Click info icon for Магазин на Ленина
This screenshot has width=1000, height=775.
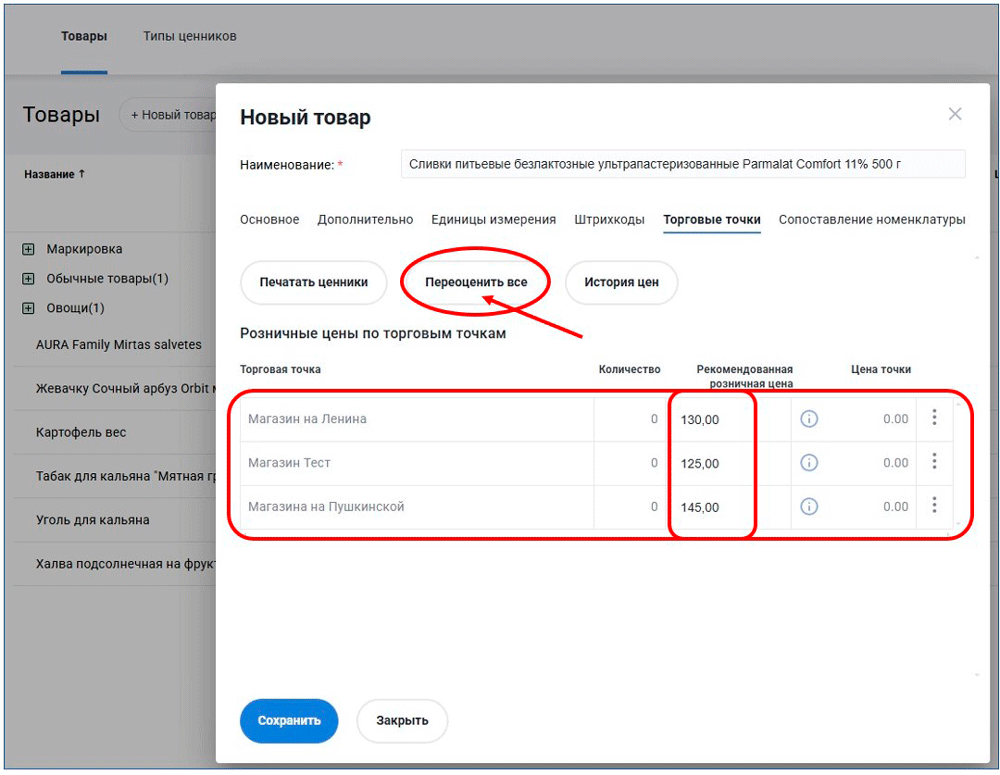pos(809,419)
